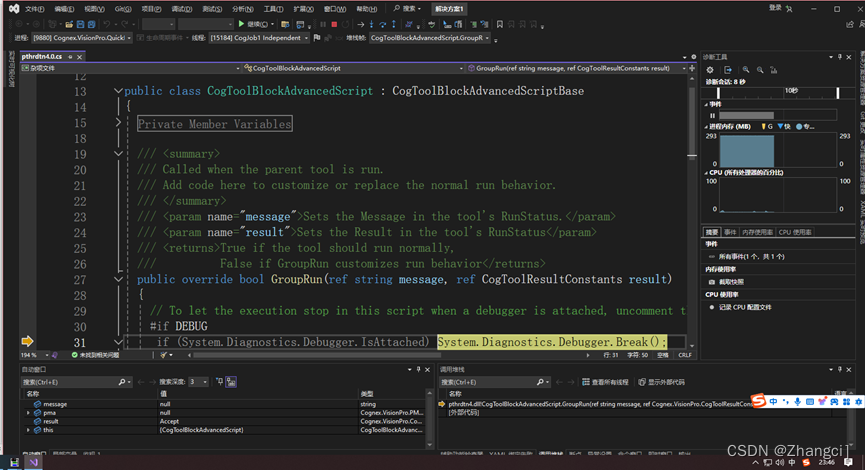The width and height of the screenshot is (865, 470).
Task: Click the Step Out icon
Action: point(394,24)
